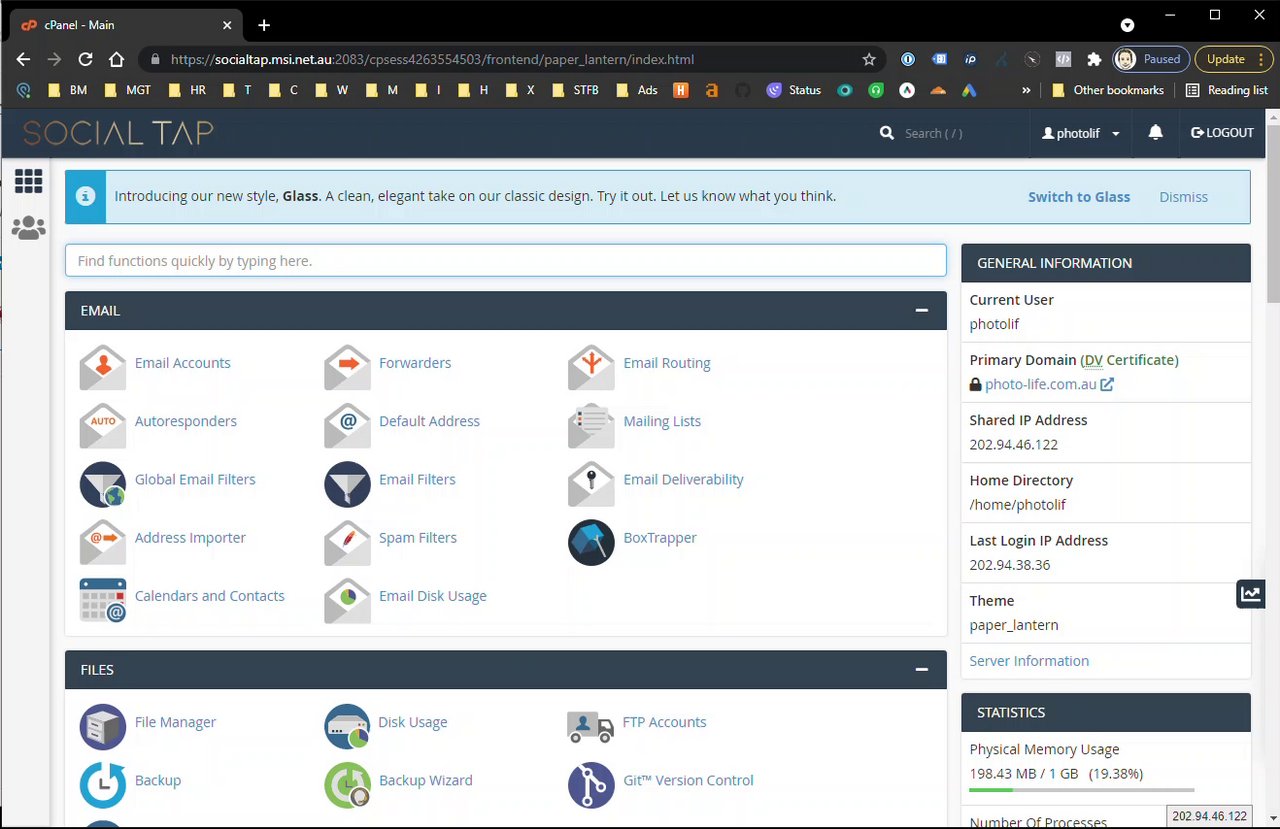Open the Email Disk Usage icon
Viewport: 1280px width, 829px height.
[347, 600]
